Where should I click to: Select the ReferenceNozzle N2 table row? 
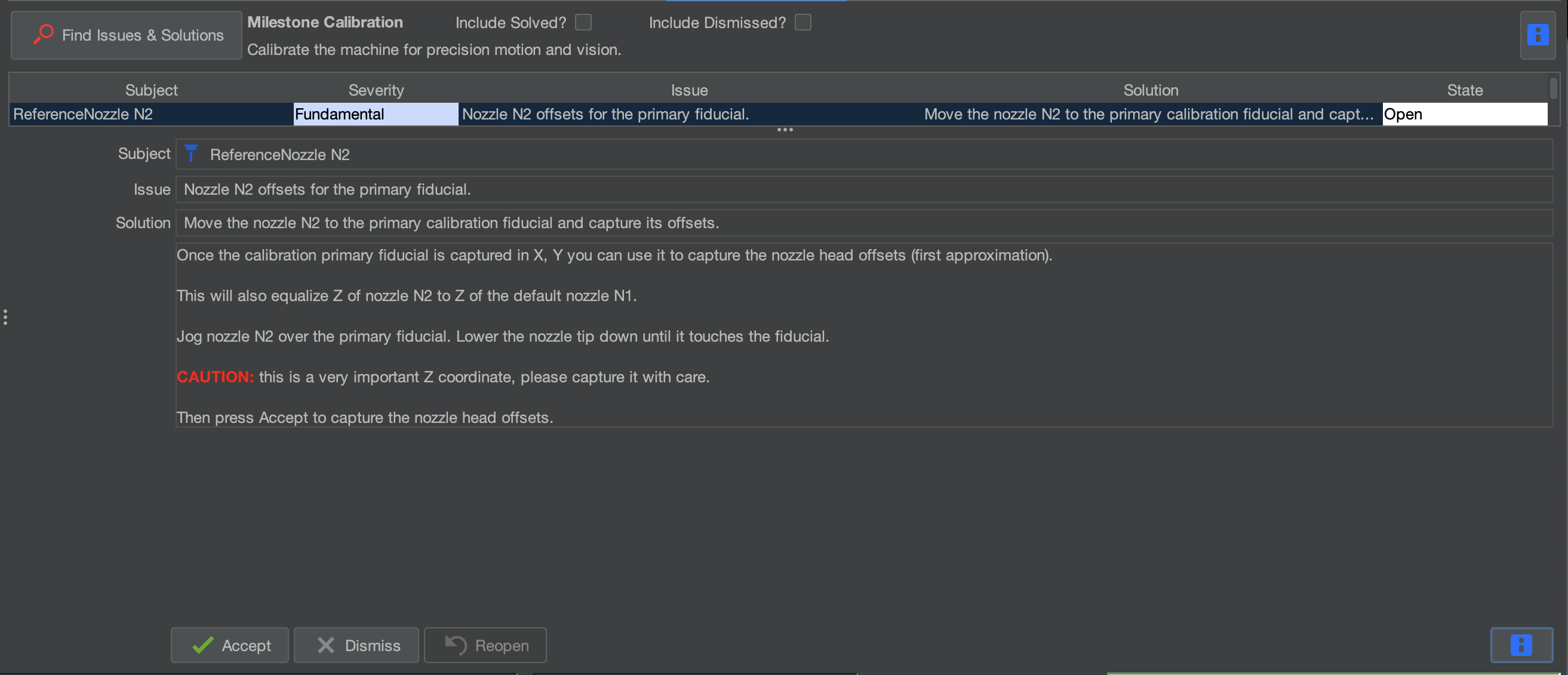pos(779,114)
